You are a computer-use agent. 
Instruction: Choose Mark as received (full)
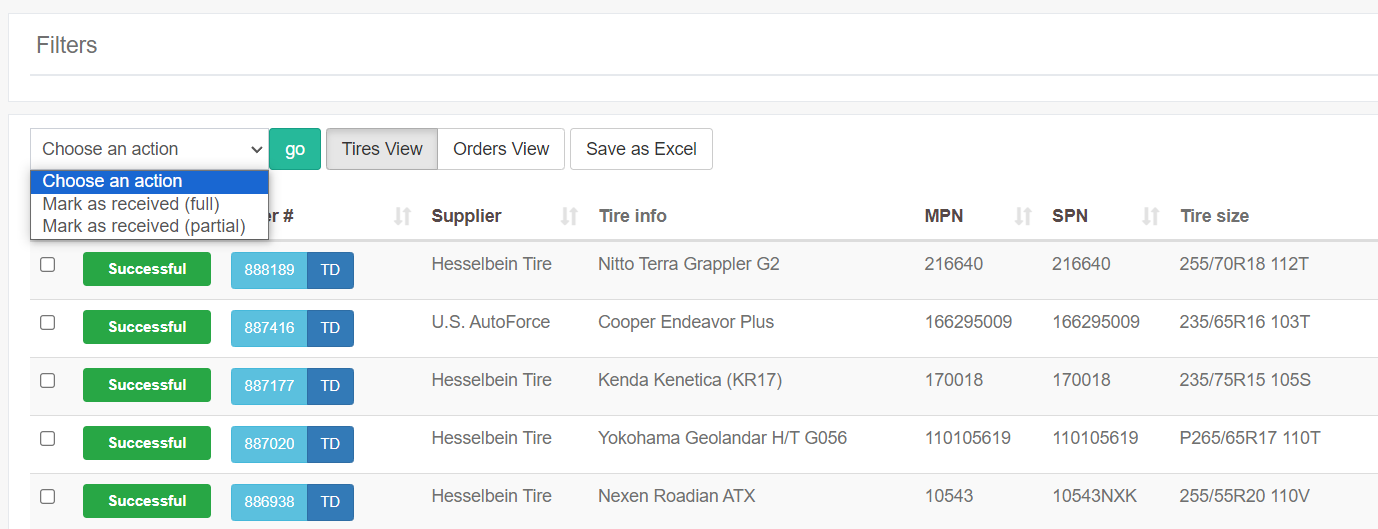150,204
